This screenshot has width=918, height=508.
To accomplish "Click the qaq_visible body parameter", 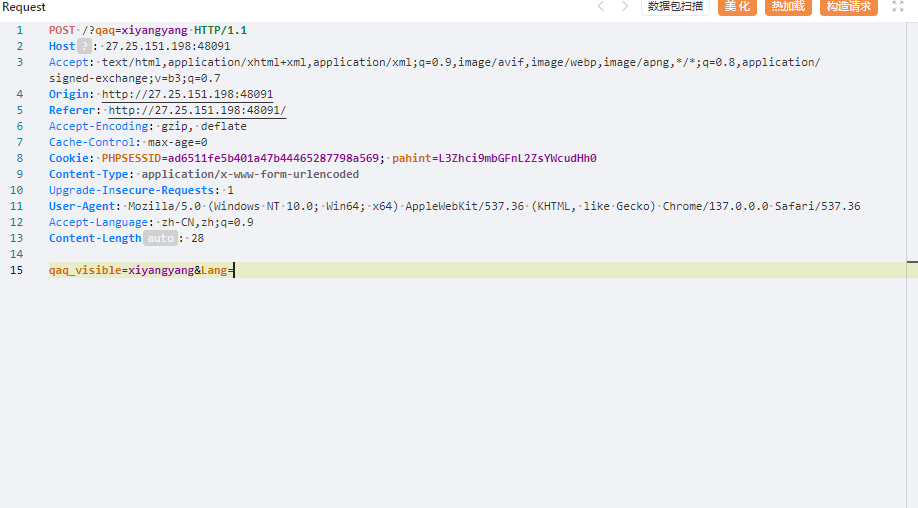I will pos(85,270).
